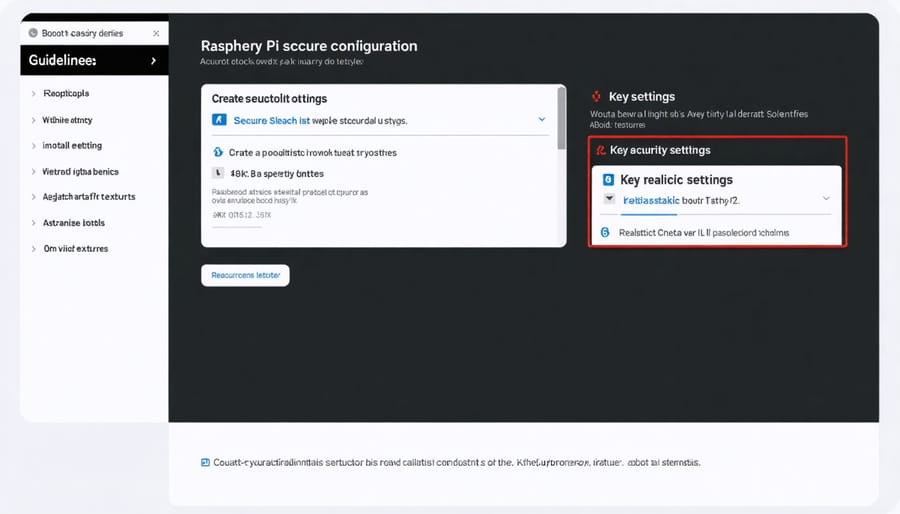Open the 'Booott casiry deries' tab

[82, 33]
